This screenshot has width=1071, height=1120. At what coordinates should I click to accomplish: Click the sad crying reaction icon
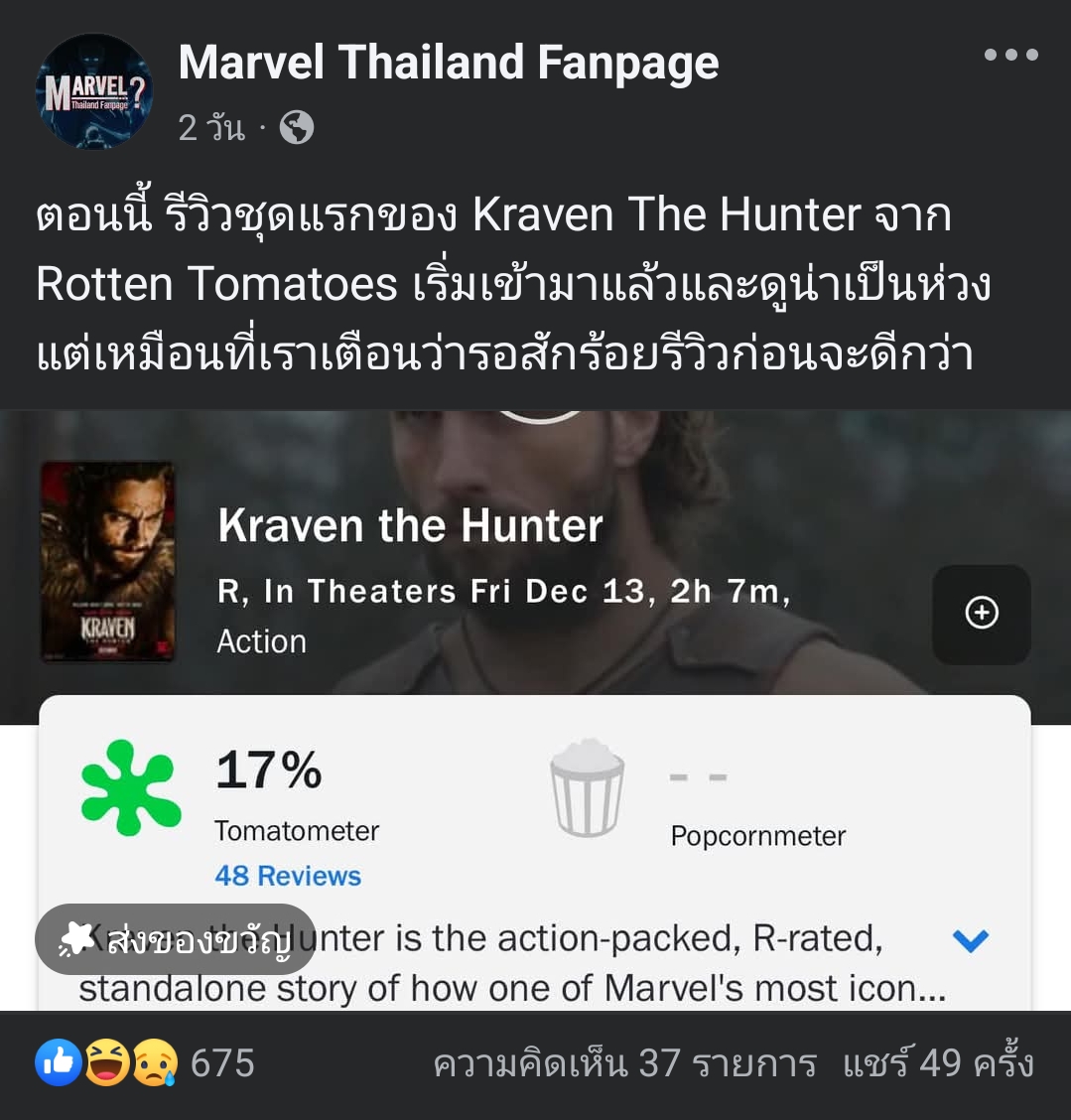[x=155, y=1062]
